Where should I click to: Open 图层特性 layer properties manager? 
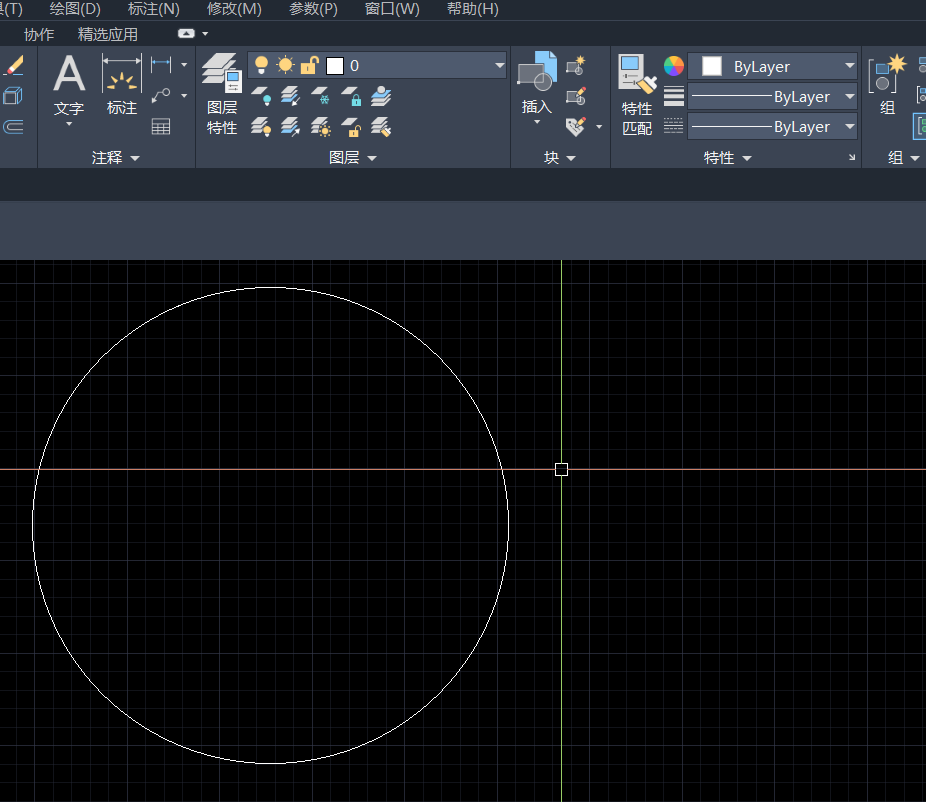222,93
